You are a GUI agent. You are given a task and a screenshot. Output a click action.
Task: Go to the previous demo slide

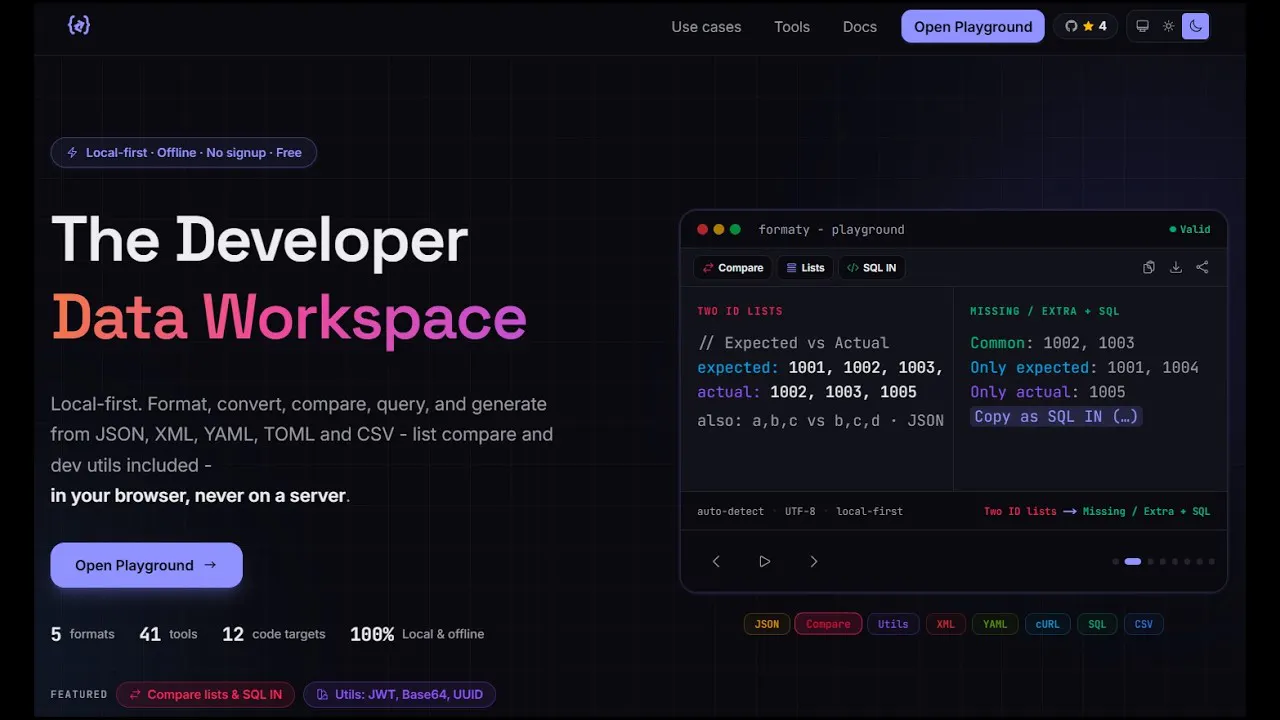[716, 562]
